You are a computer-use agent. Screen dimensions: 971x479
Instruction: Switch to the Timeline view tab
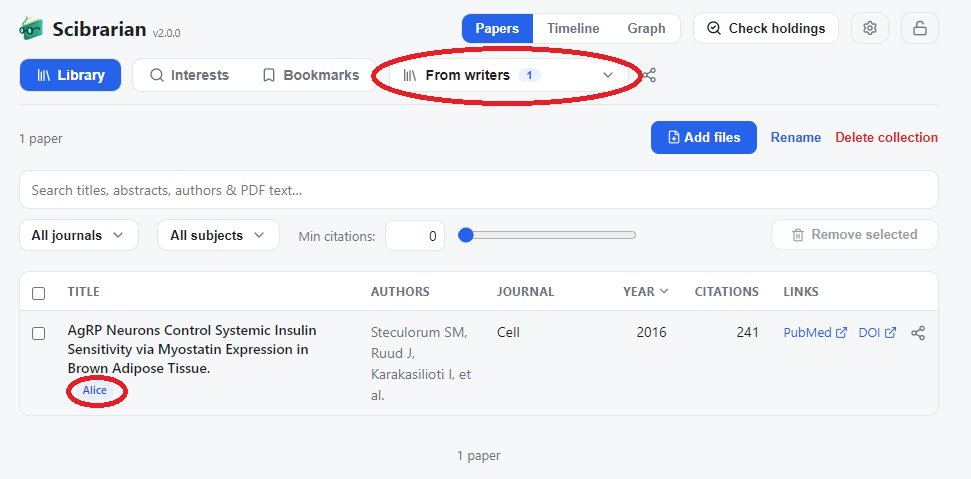click(573, 28)
